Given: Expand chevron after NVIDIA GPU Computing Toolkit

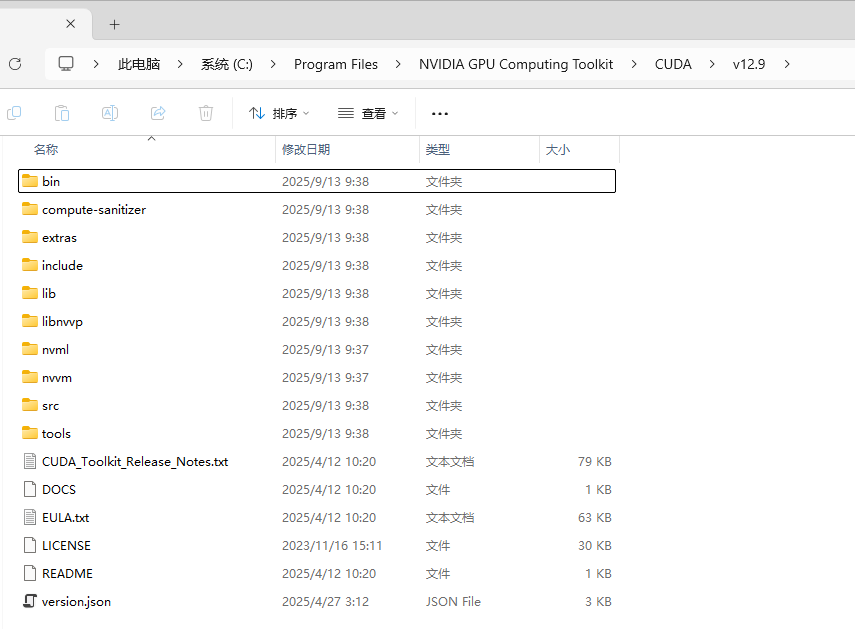Looking at the screenshot, I should pyautogui.click(x=634, y=64).
